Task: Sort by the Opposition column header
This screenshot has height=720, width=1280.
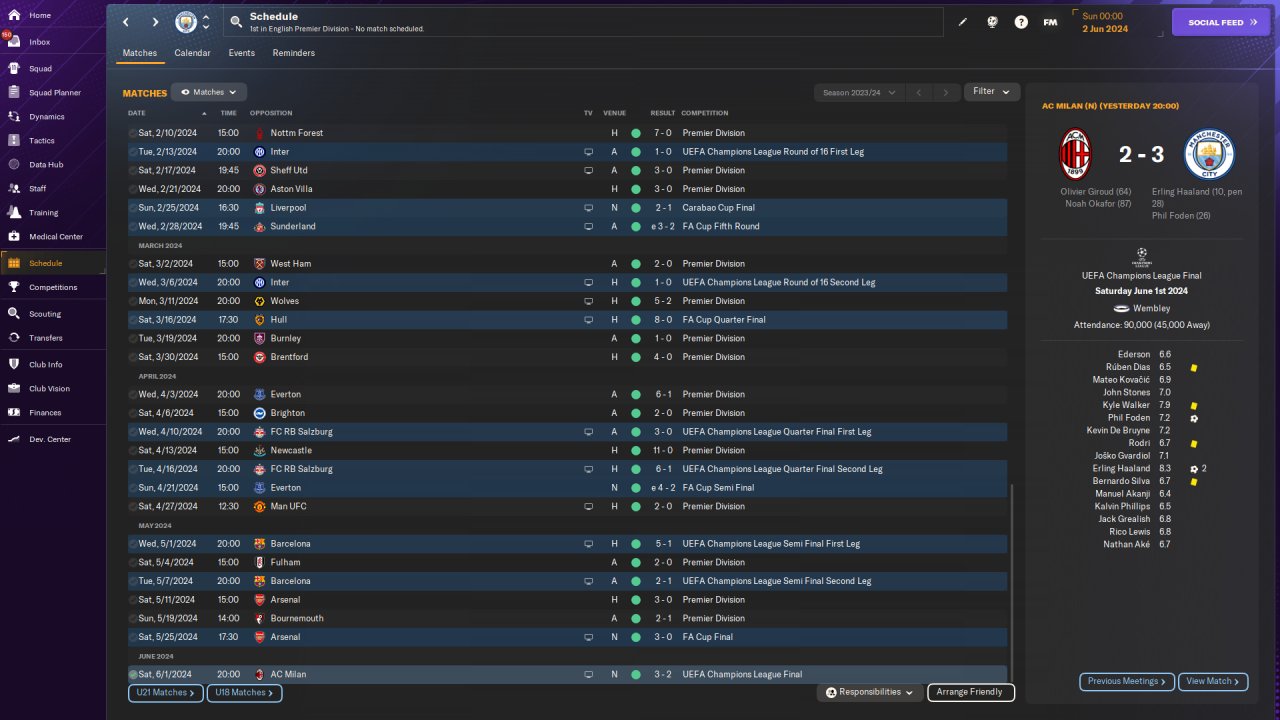Action: [x=271, y=113]
